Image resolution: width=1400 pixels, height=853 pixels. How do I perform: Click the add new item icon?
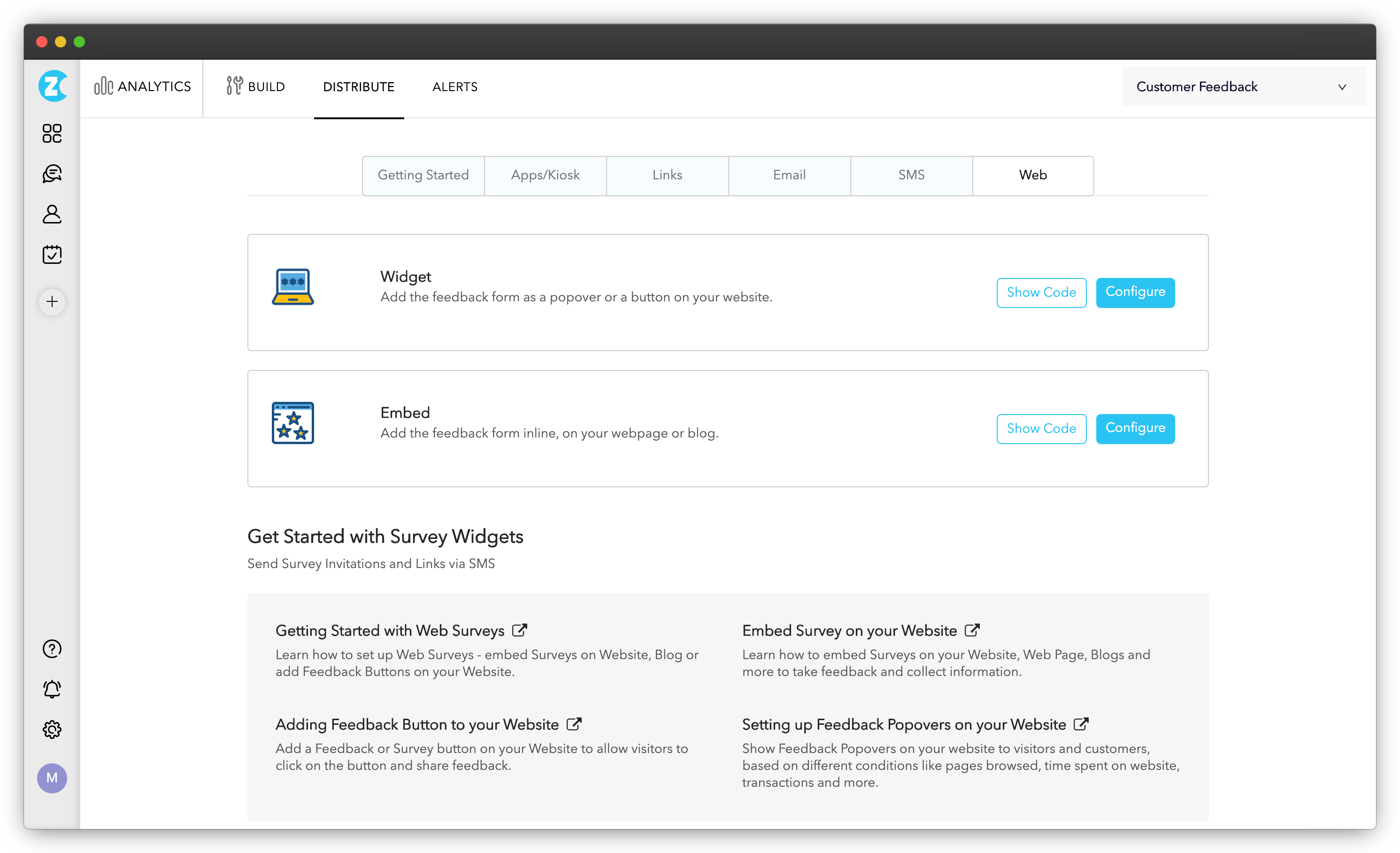point(52,300)
